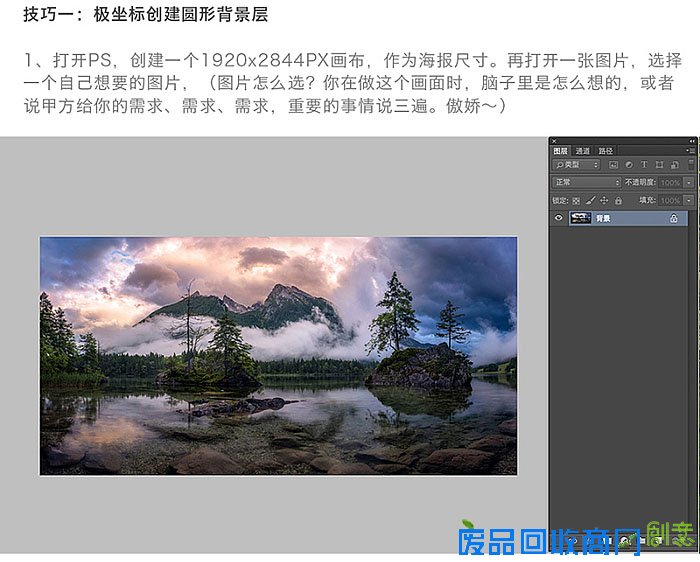Click the lock-all padlock next to 锁定
This screenshot has width=700, height=562.
click(618, 201)
